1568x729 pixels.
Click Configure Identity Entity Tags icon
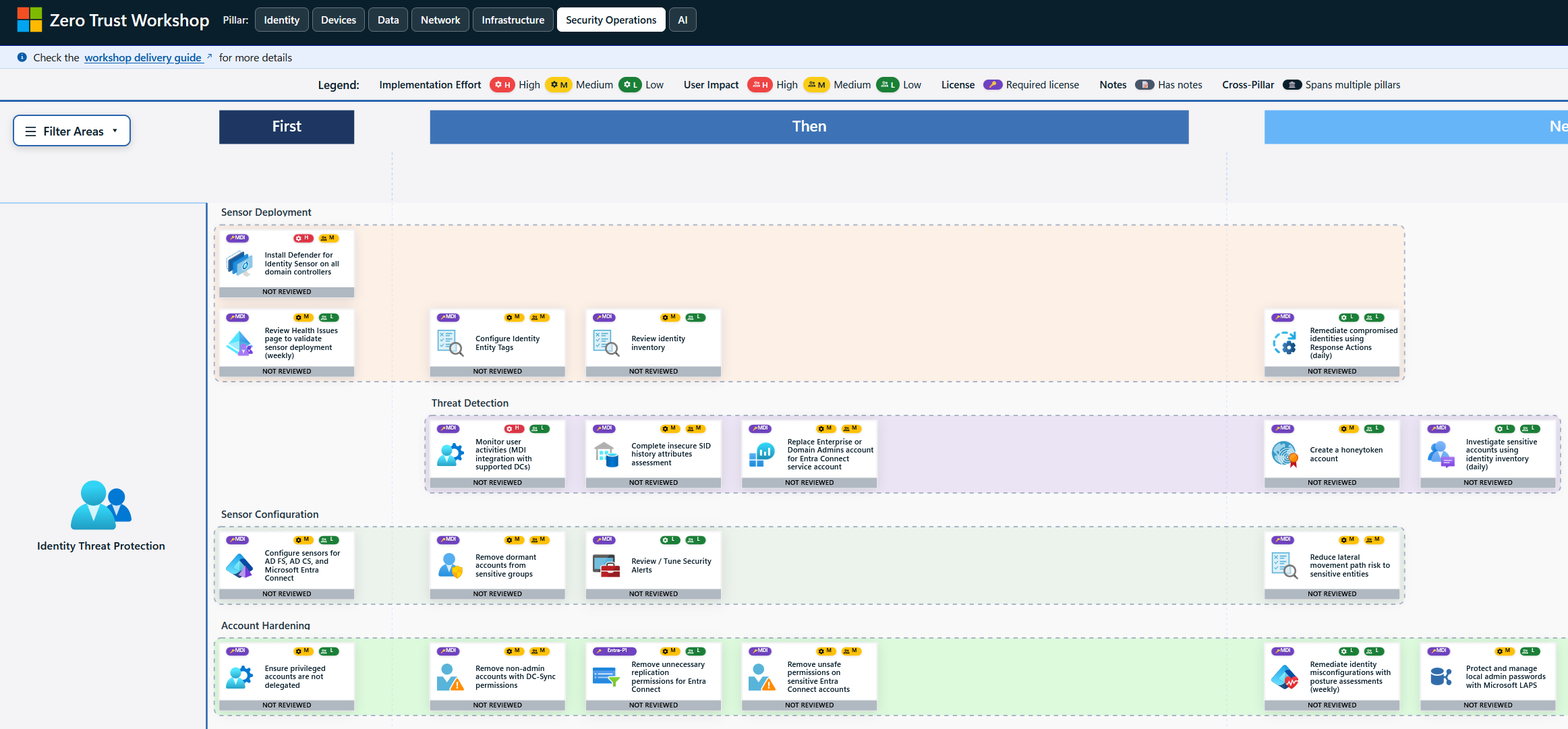(x=450, y=343)
